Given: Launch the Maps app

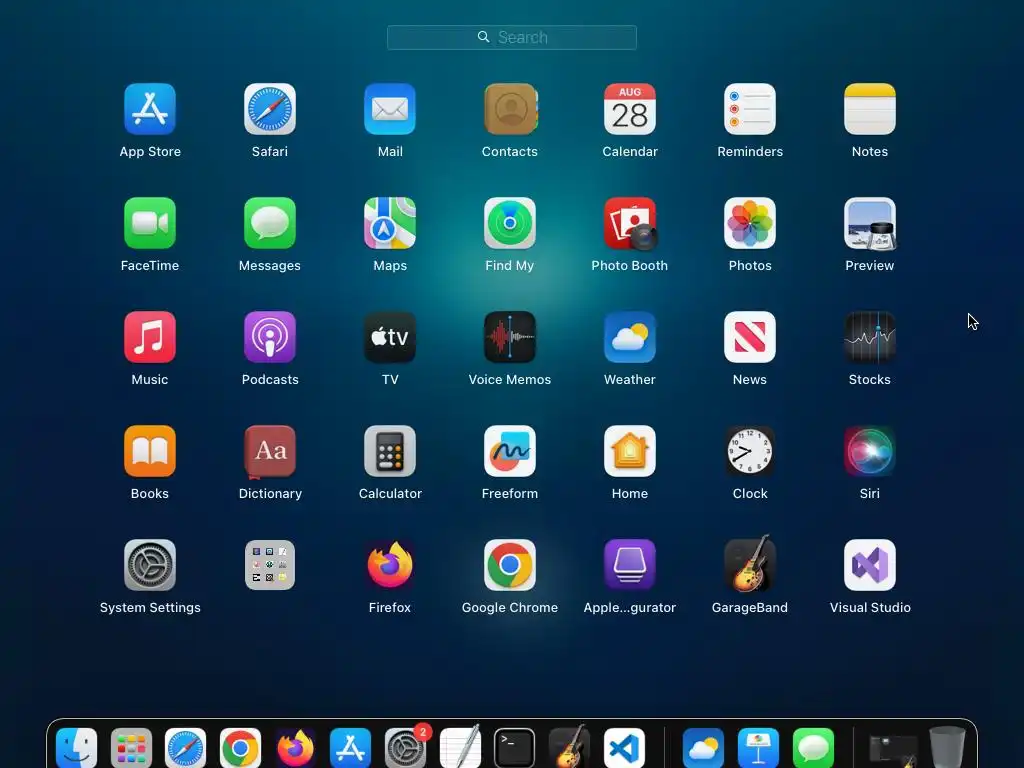Looking at the screenshot, I should 390,223.
